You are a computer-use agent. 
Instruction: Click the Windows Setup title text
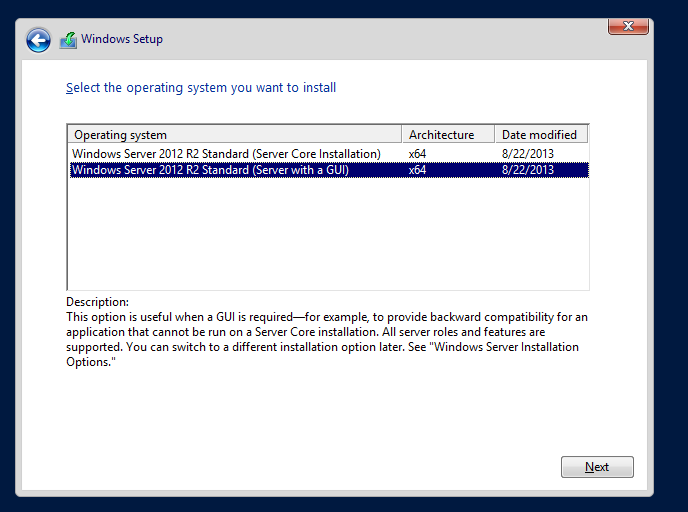[x=122, y=39]
